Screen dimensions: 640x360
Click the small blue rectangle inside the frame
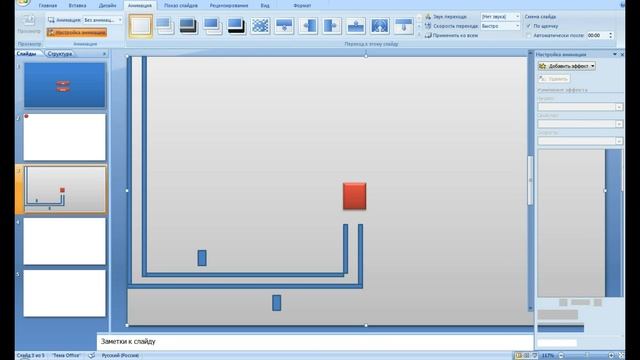pos(202,258)
